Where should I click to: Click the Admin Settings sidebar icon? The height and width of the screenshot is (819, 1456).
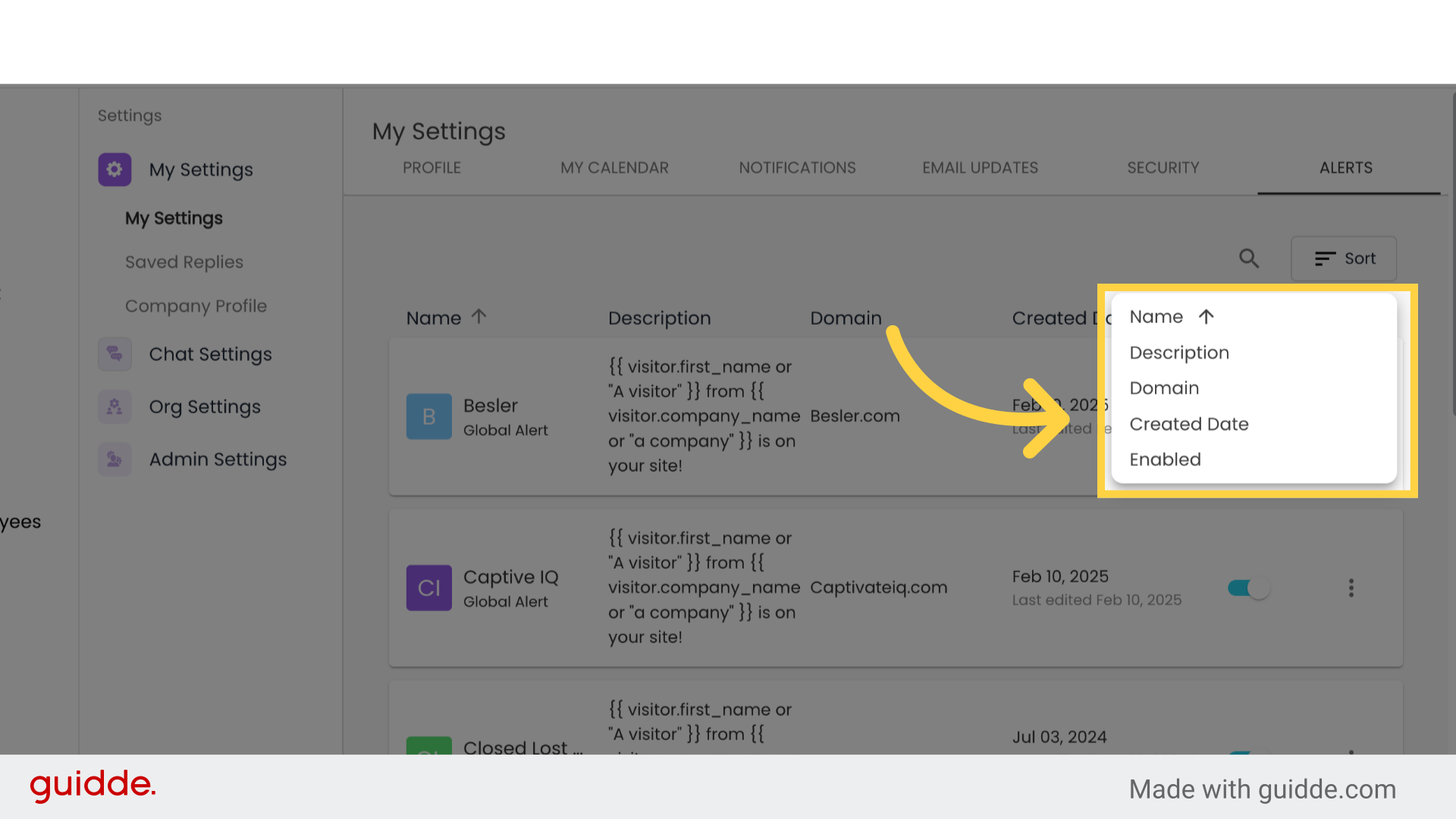tap(115, 459)
